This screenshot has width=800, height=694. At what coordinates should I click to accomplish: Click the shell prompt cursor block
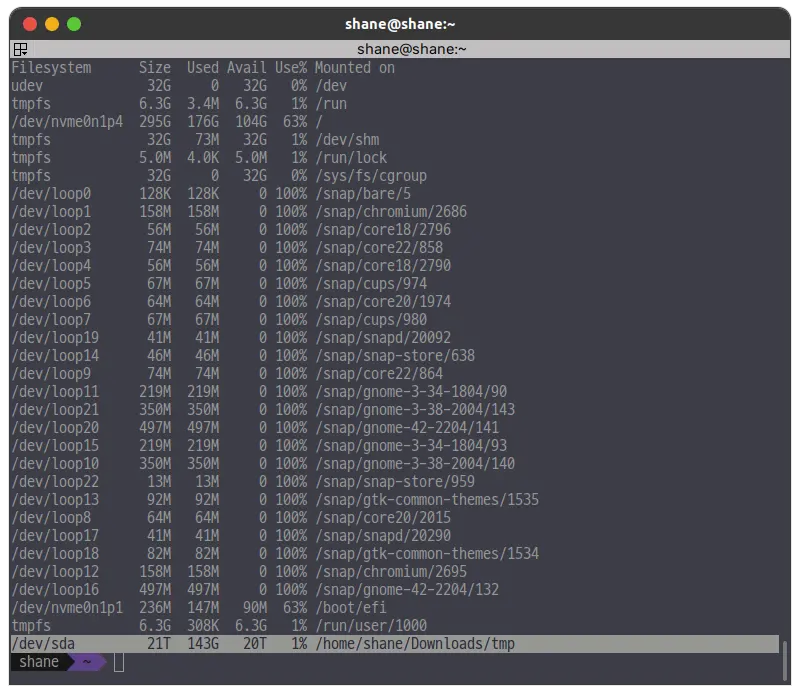(119, 662)
